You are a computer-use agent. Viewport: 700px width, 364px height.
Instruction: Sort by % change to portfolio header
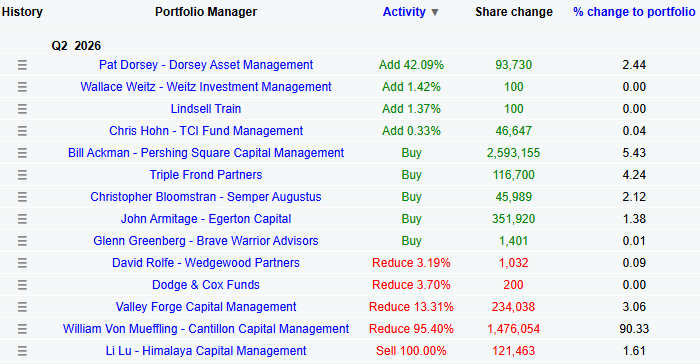634,12
